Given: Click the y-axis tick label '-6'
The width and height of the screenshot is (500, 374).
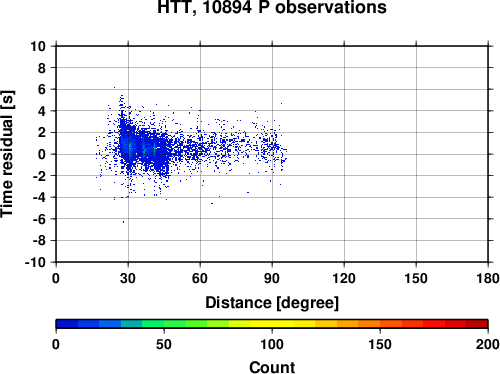Looking at the screenshot, I should click(x=39, y=219).
